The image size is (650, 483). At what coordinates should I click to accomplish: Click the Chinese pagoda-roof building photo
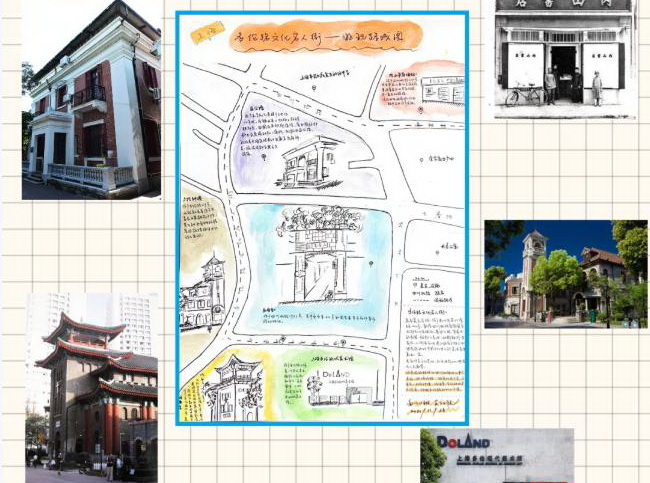[91, 388]
